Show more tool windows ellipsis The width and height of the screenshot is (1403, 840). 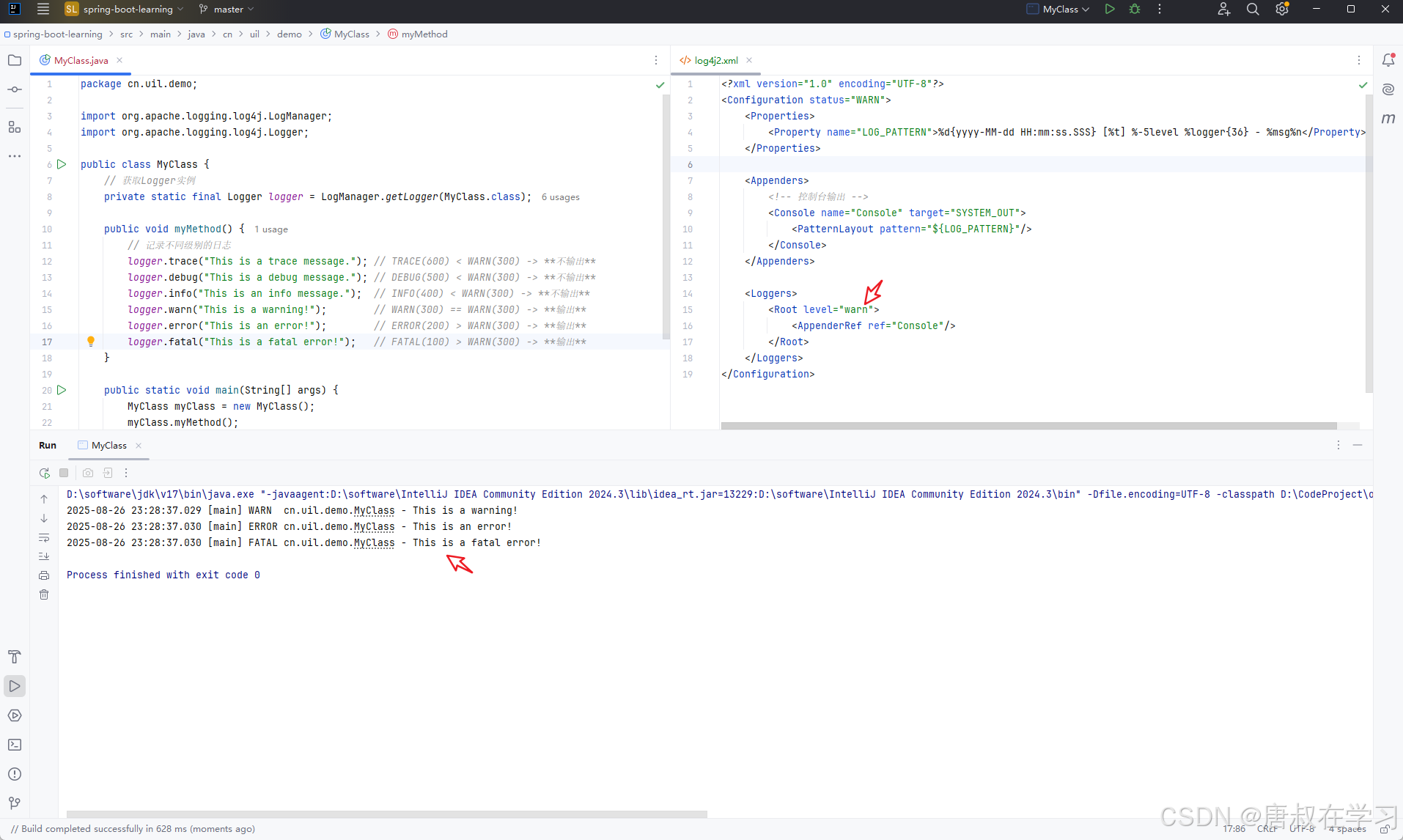pos(15,156)
